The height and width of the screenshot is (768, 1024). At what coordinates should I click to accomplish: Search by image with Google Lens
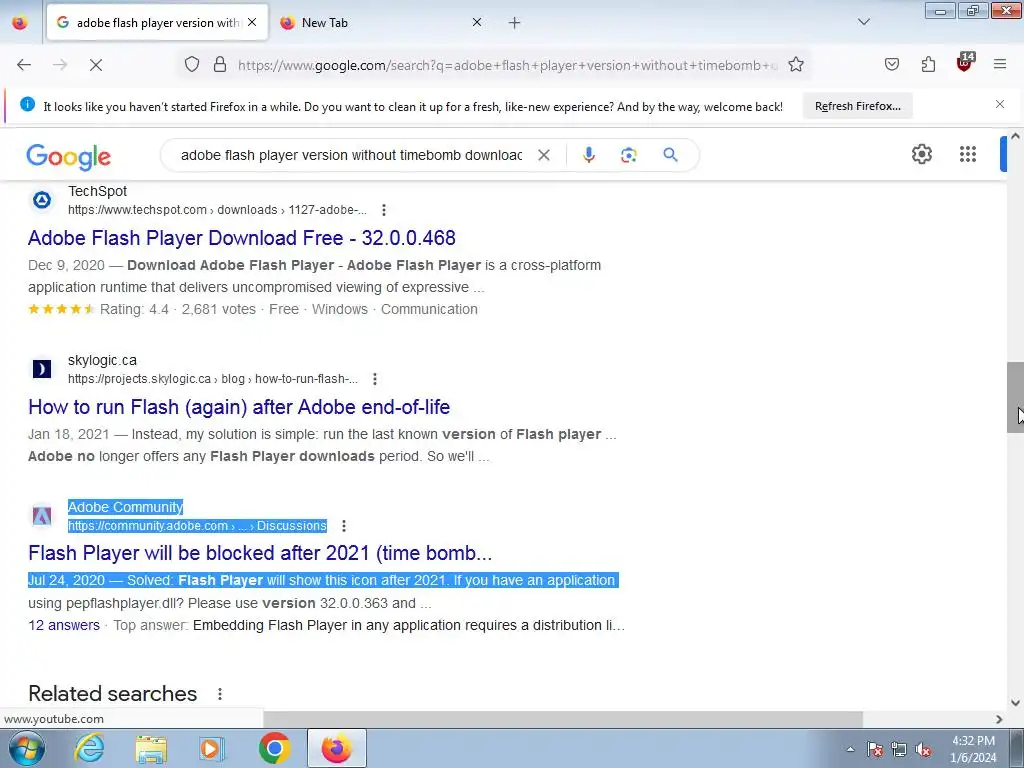coord(628,155)
